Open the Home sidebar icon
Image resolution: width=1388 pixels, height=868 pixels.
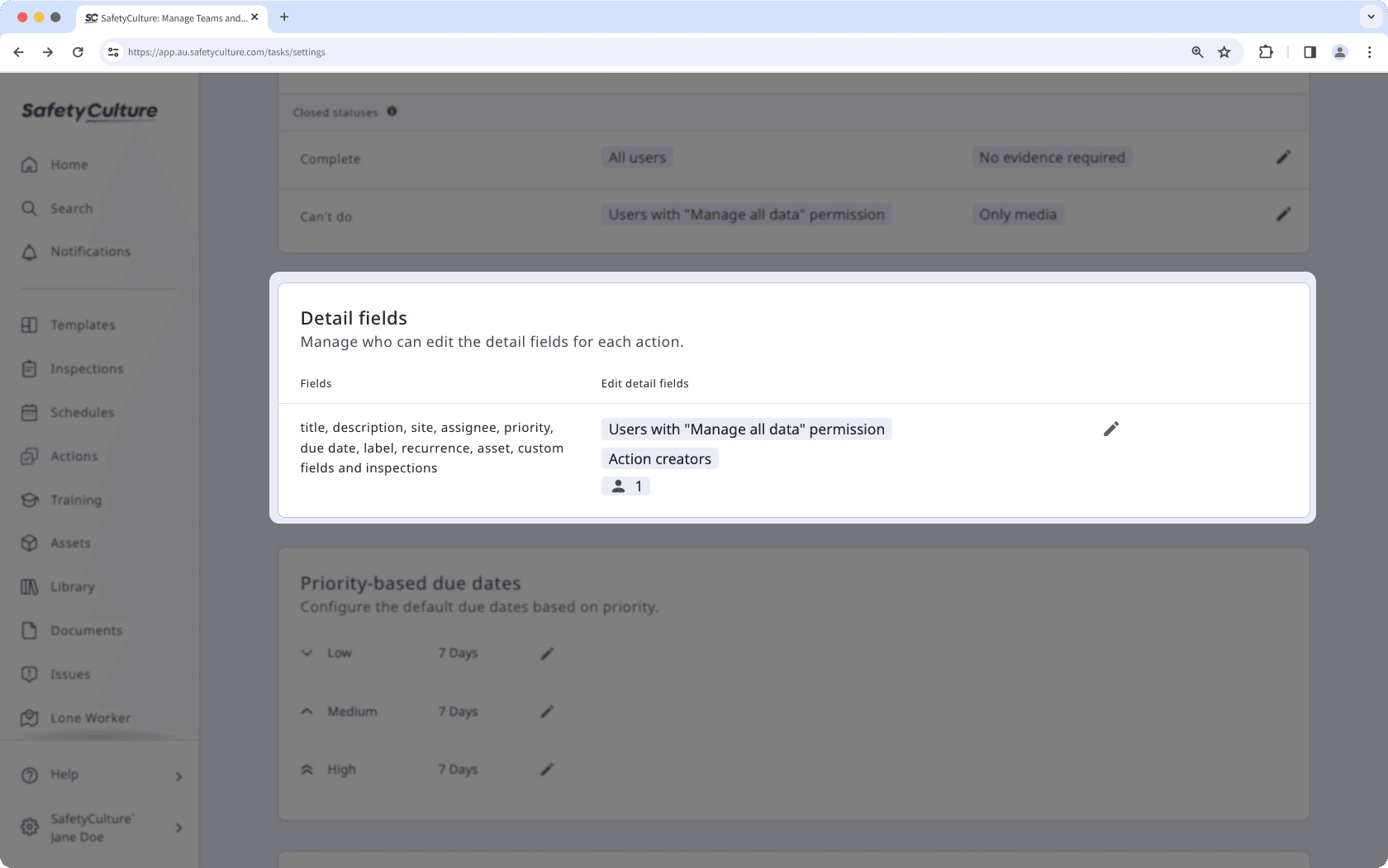click(68, 164)
